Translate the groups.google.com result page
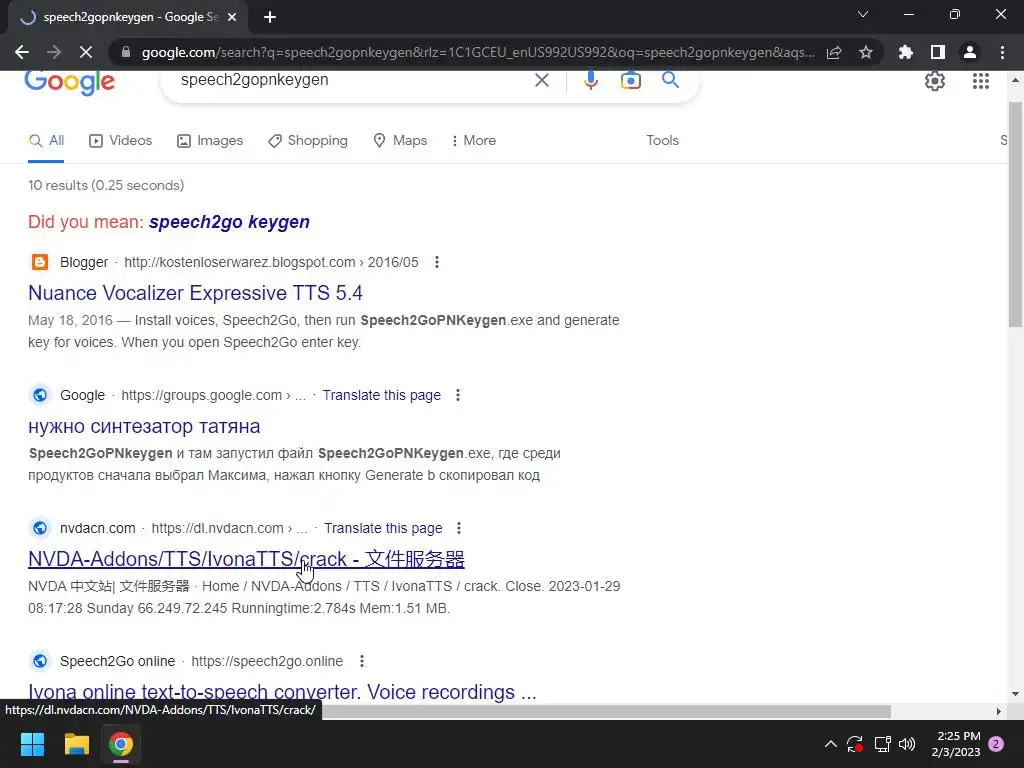 click(x=381, y=395)
